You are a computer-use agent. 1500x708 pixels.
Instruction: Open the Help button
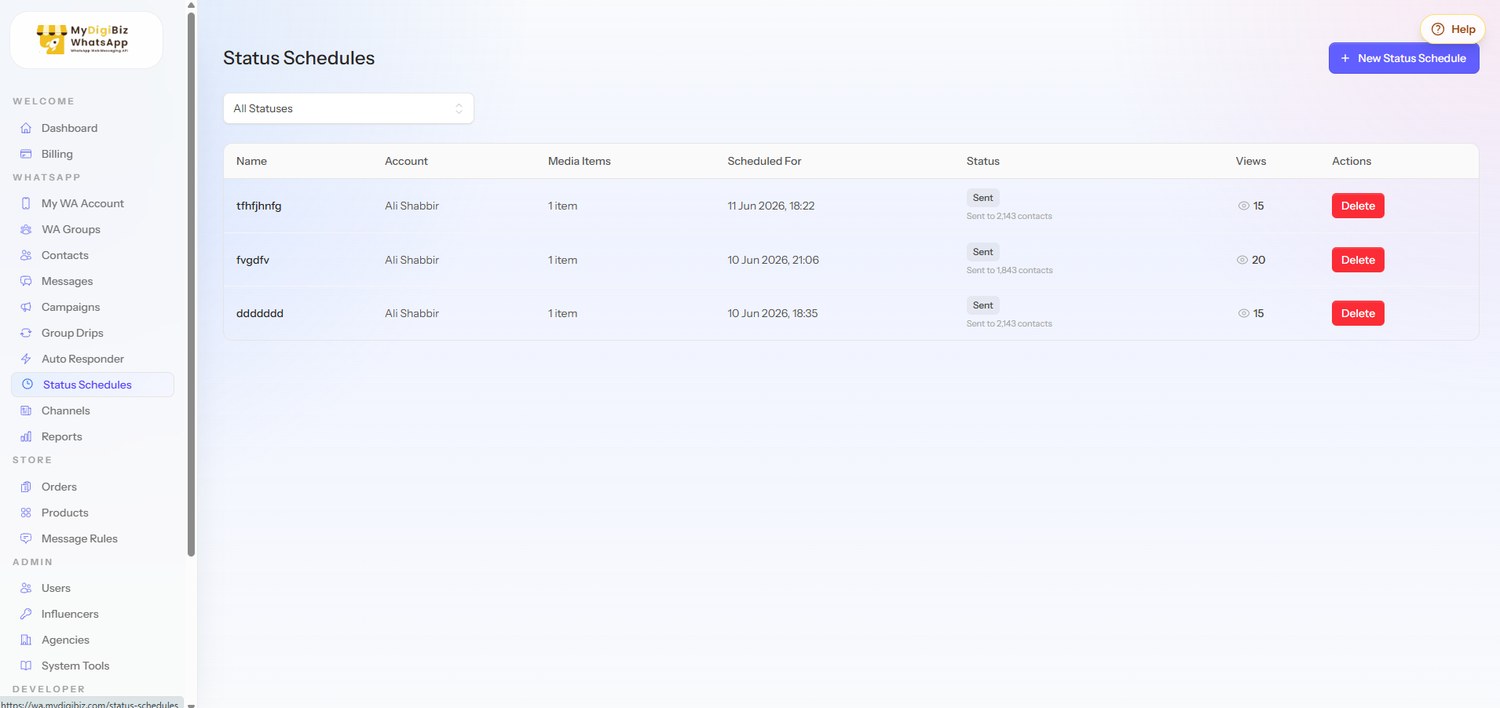click(1453, 29)
